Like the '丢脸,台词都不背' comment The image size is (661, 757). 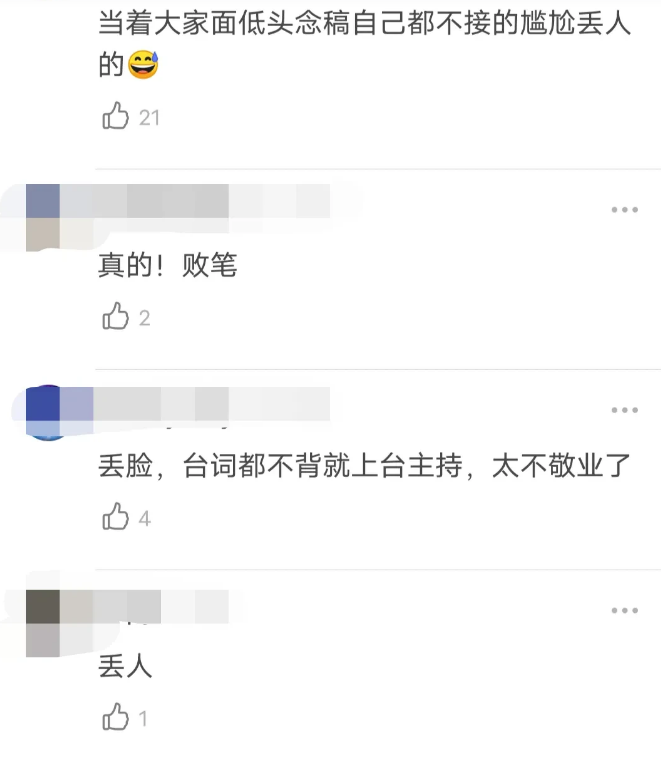pos(115,517)
